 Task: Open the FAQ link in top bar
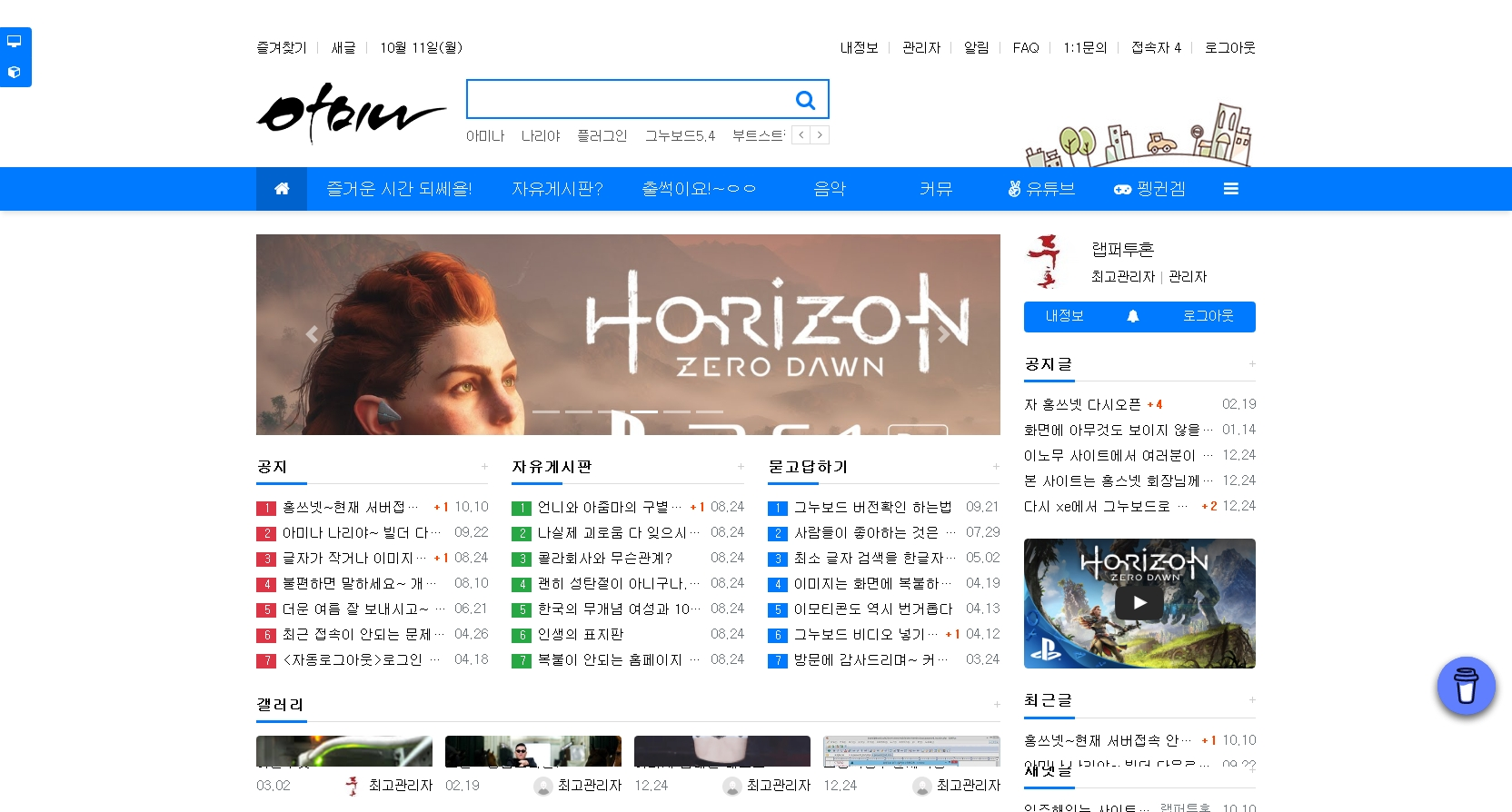pos(1026,48)
